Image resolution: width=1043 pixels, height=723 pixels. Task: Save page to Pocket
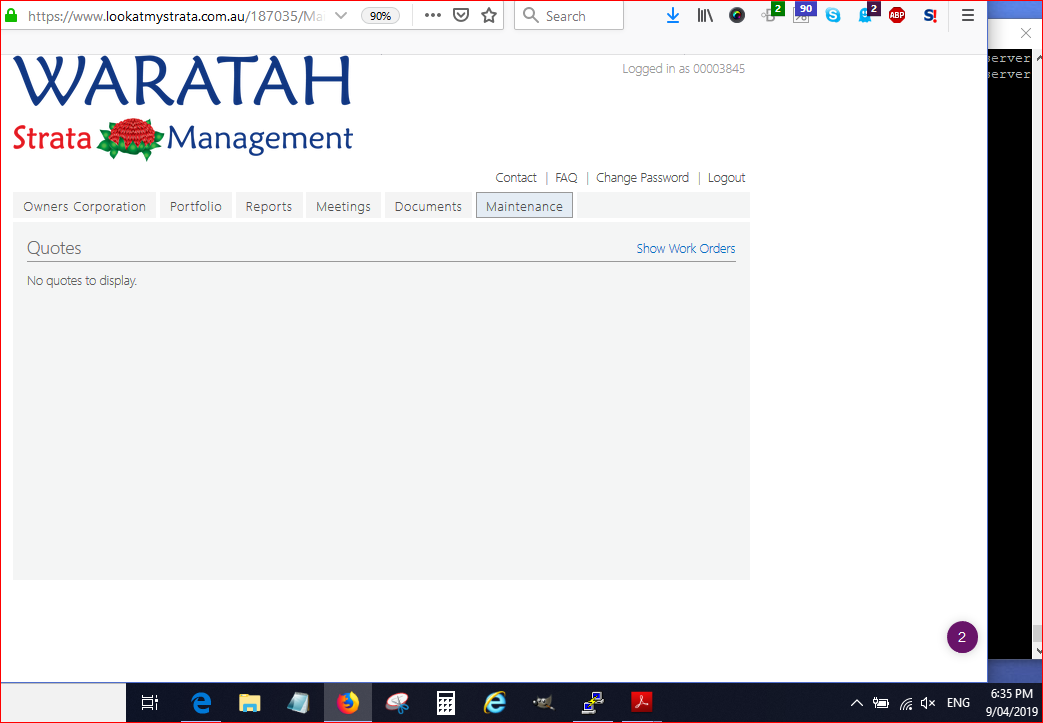461,15
